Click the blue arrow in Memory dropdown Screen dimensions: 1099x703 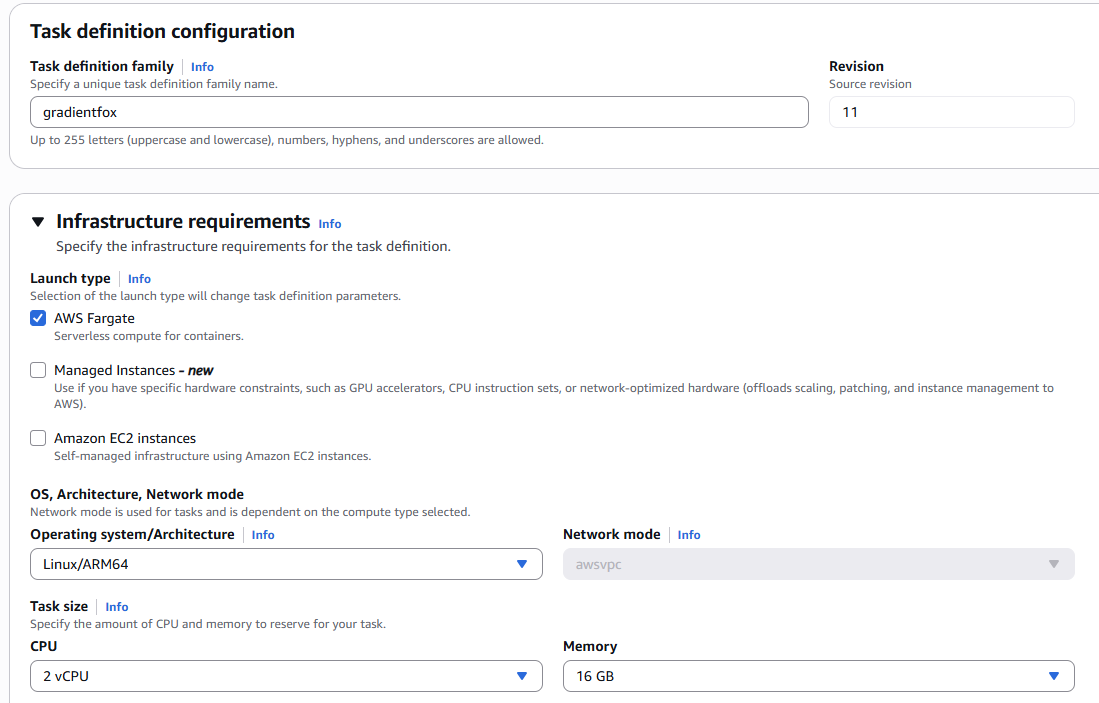(x=1053, y=676)
